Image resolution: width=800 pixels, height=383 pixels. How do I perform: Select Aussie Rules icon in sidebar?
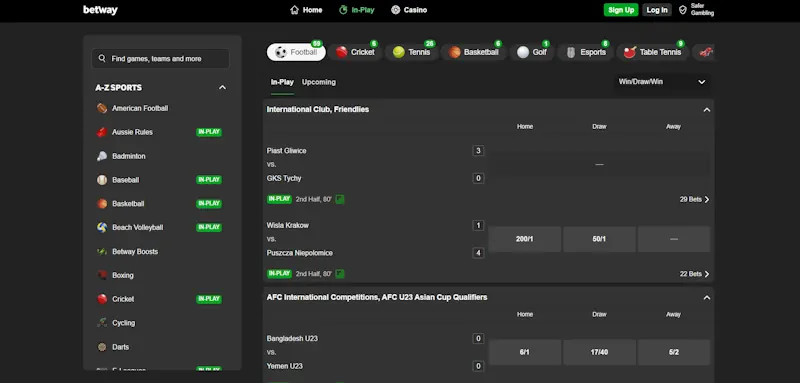102,132
